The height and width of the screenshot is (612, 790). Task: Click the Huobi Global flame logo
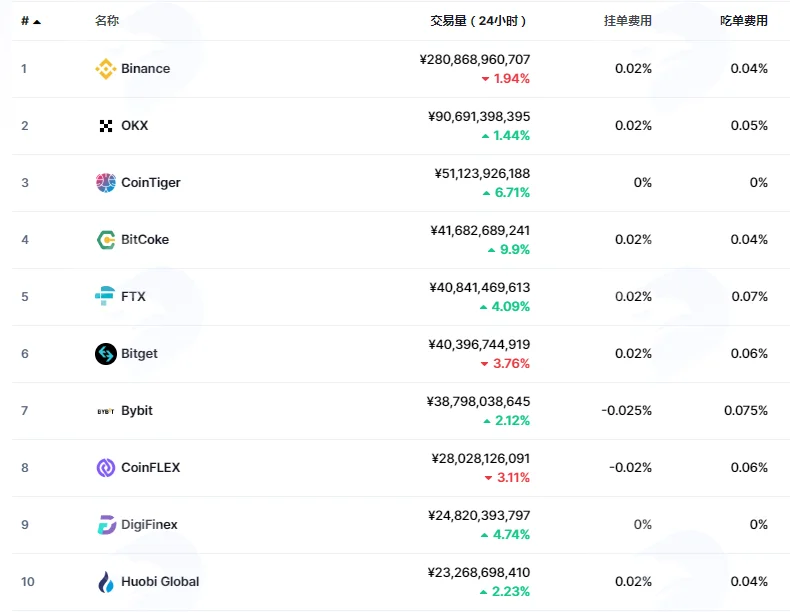point(106,582)
